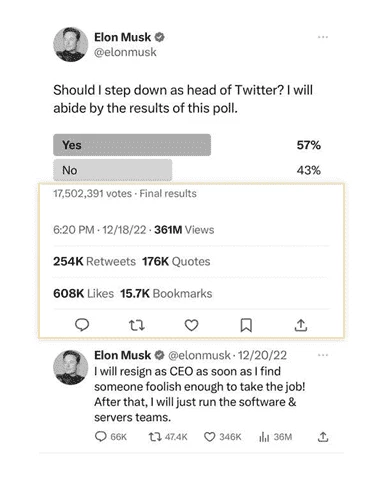The image size is (383, 480).
Task: Open Elon Musk's profile picture on the top tweet
Action: (71, 44)
